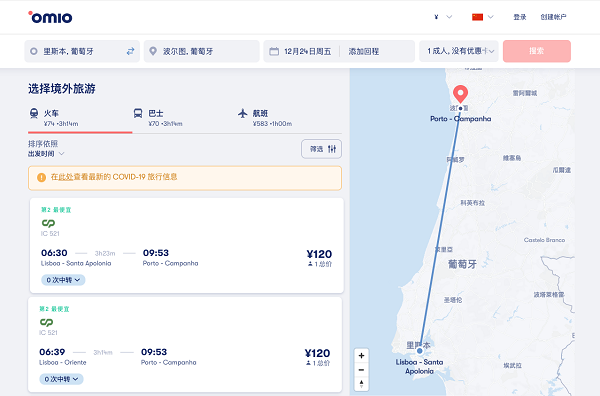Open the calendar date icon
The height and width of the screenshot is (396, 600).
pos(274,51)
